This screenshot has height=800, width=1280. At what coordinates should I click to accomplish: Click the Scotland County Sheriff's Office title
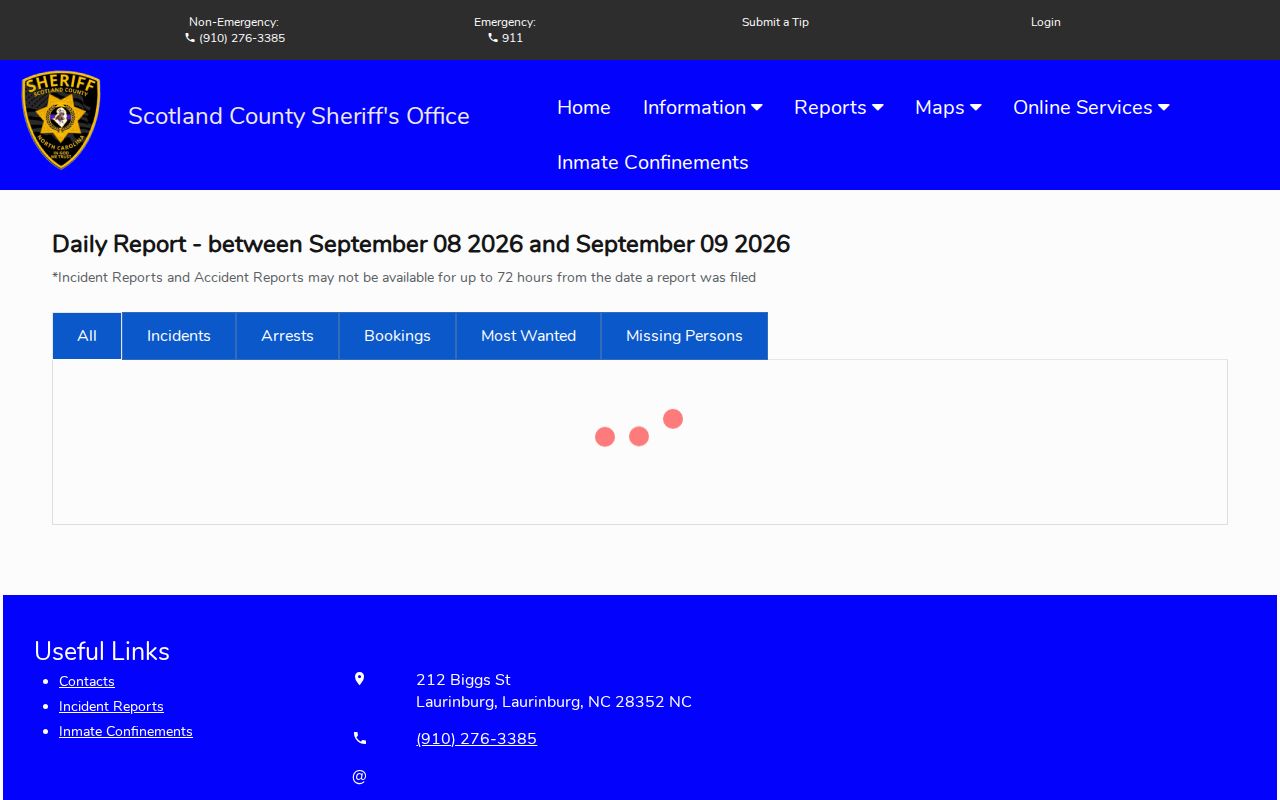(299, 116)
